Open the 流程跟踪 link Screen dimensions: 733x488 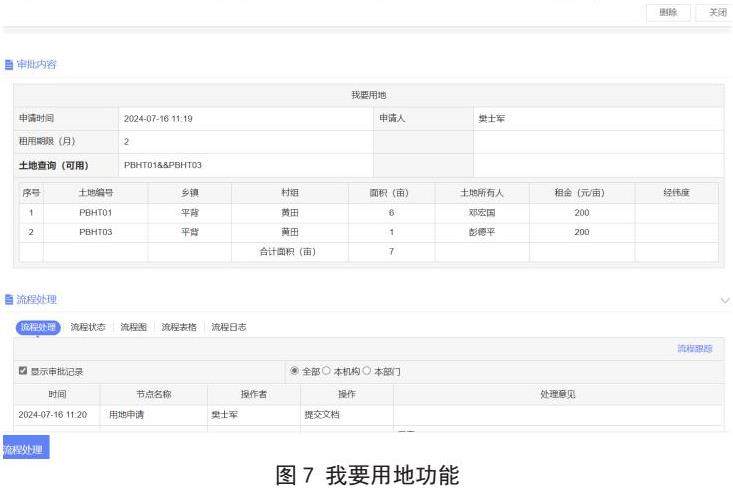click(x=694, y=349)
